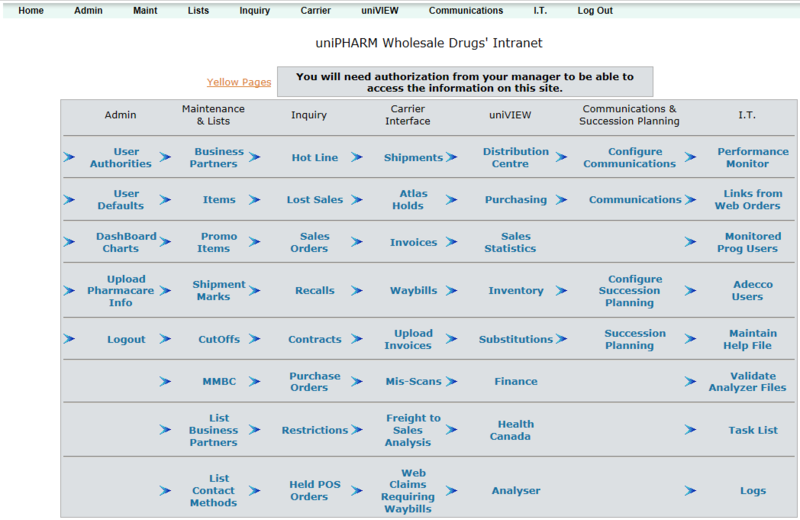
Task: Click the arrow icon before Configure Communications
Action: point(561,157)
